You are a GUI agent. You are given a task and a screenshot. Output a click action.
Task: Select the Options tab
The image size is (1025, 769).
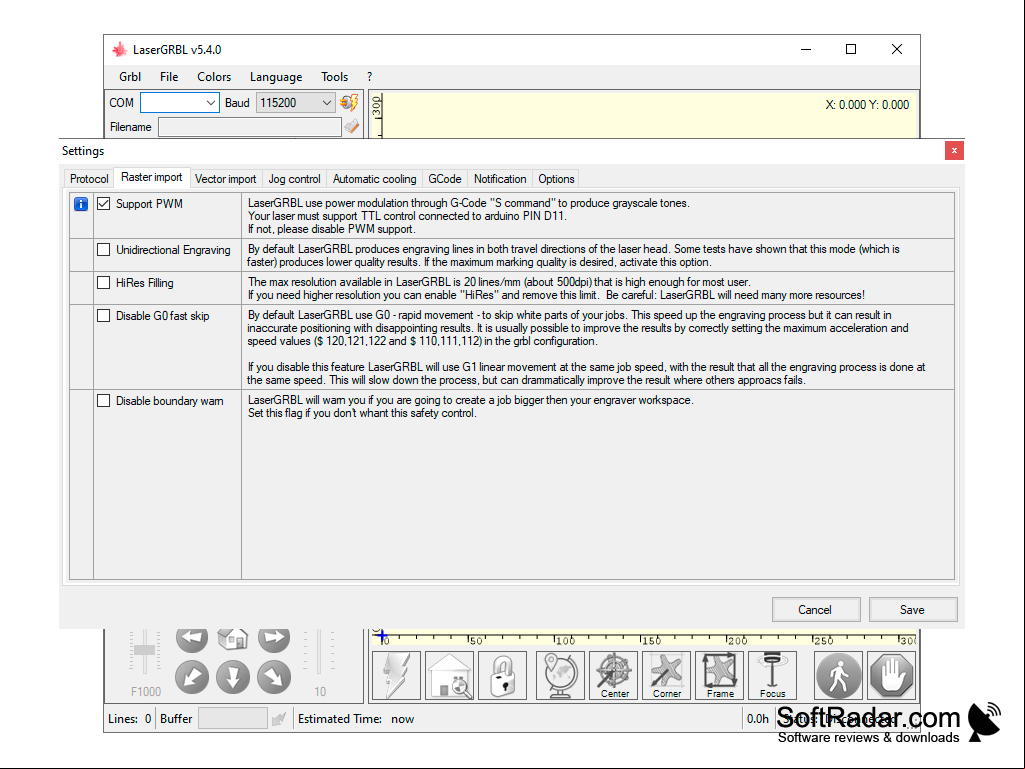[556, 179]
